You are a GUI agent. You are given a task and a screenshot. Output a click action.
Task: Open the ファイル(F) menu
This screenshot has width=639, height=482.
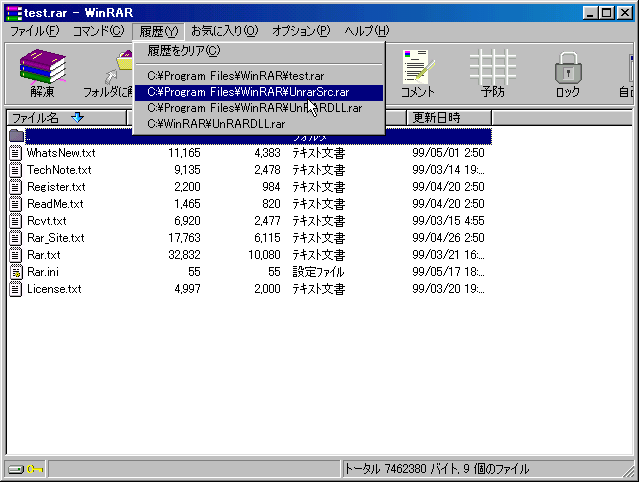[34, 31]
